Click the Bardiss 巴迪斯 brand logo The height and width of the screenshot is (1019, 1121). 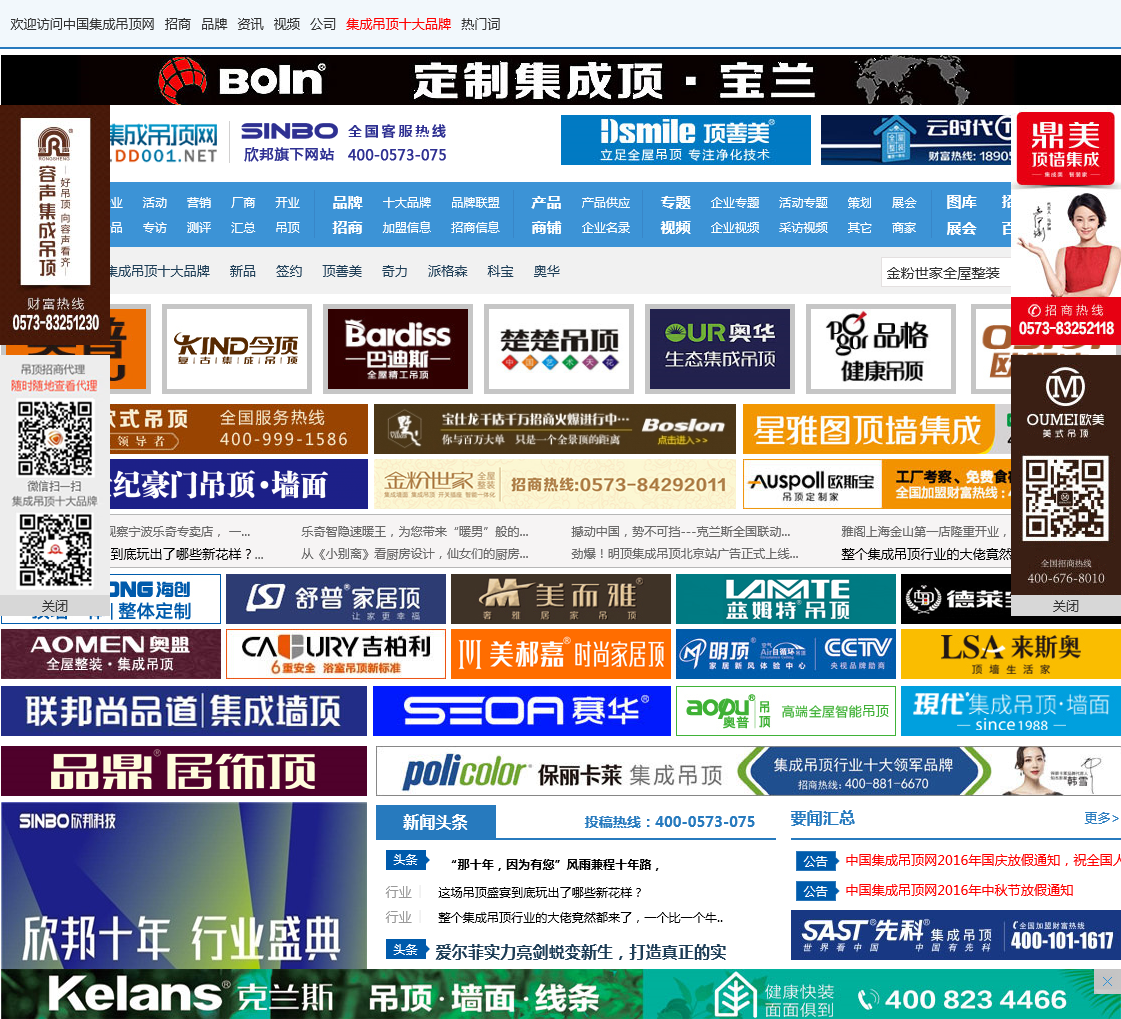point(397,349)
